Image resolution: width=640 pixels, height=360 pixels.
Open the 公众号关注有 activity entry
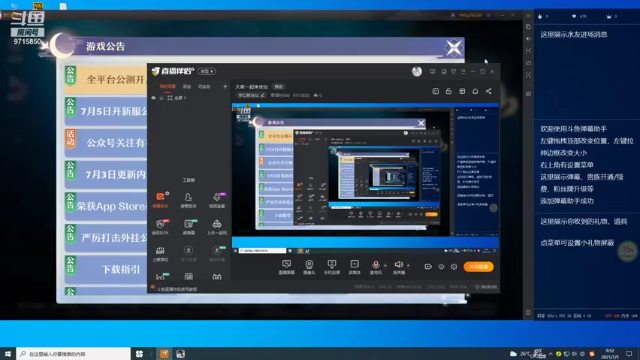(x=106, y=143)
